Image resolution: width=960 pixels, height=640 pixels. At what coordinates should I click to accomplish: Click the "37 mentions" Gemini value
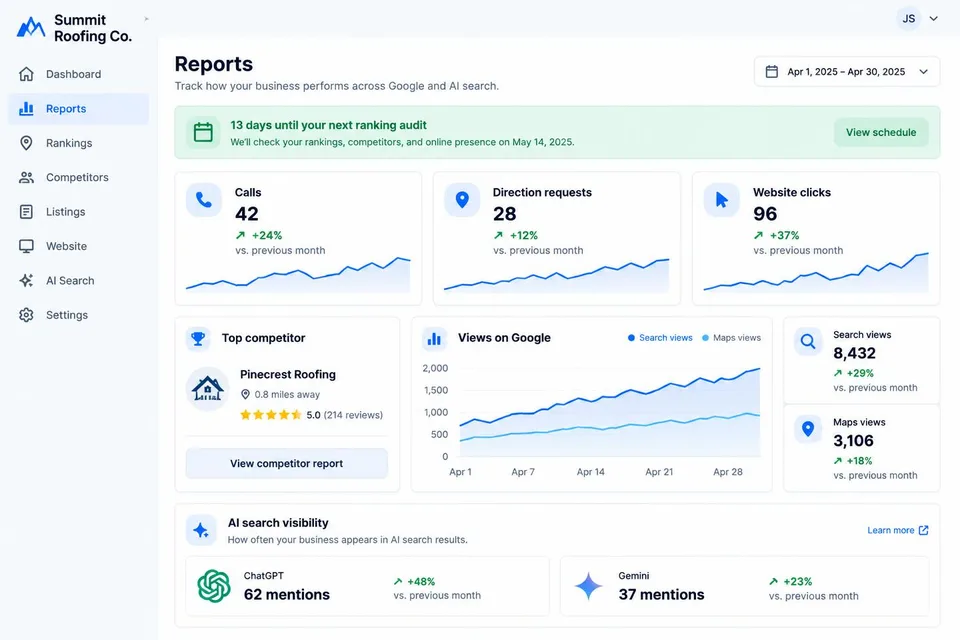click(x=661, y=595)
